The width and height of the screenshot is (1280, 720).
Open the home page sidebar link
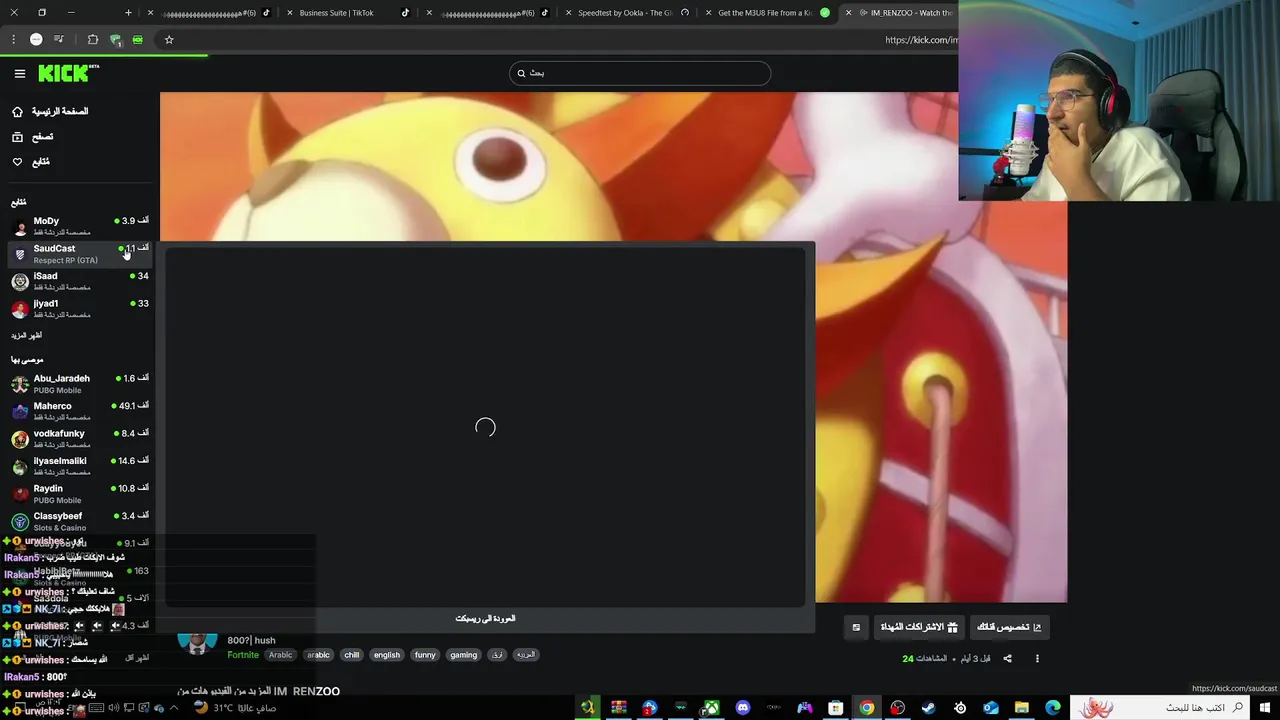(50, 111)
